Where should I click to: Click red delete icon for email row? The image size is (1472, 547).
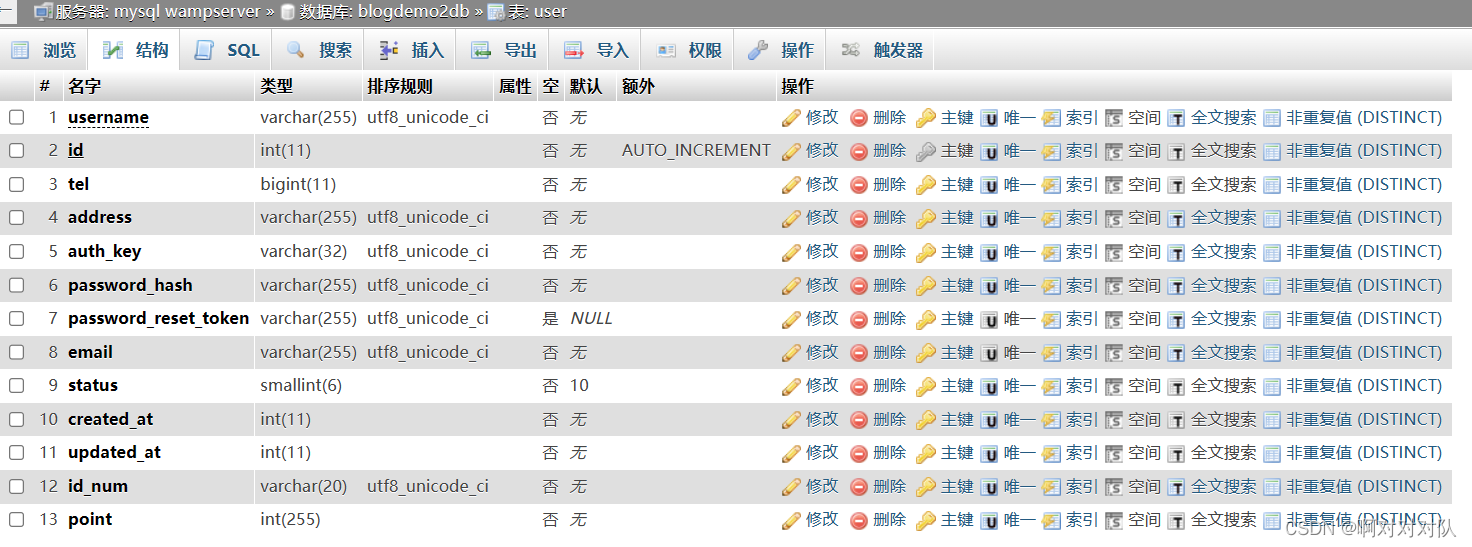click(859, 353)
